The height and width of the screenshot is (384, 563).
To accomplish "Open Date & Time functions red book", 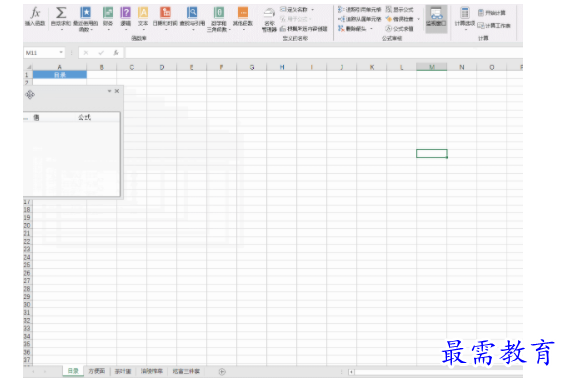I will tap(165, 13).
